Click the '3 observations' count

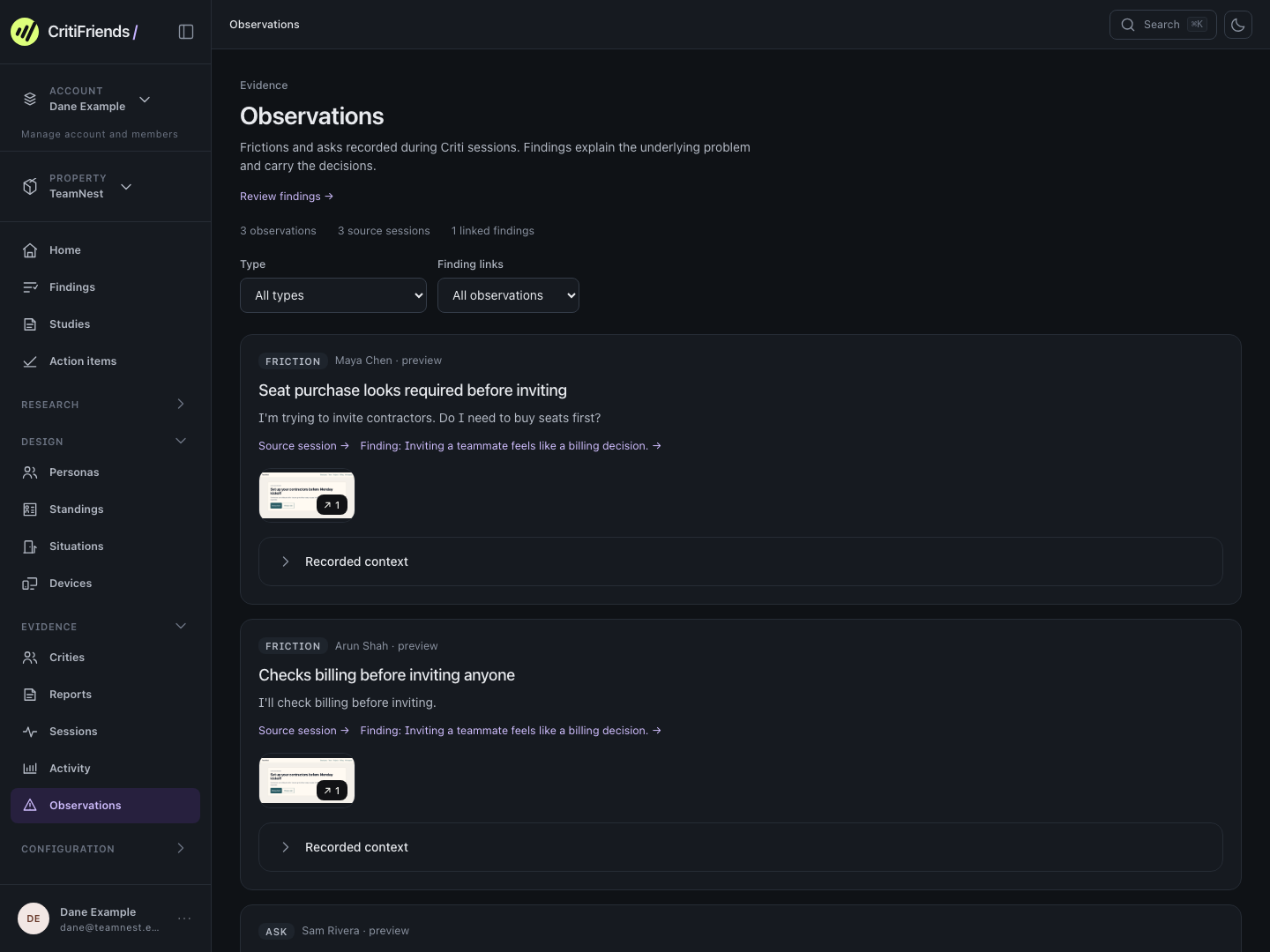(x=278, y=231)
